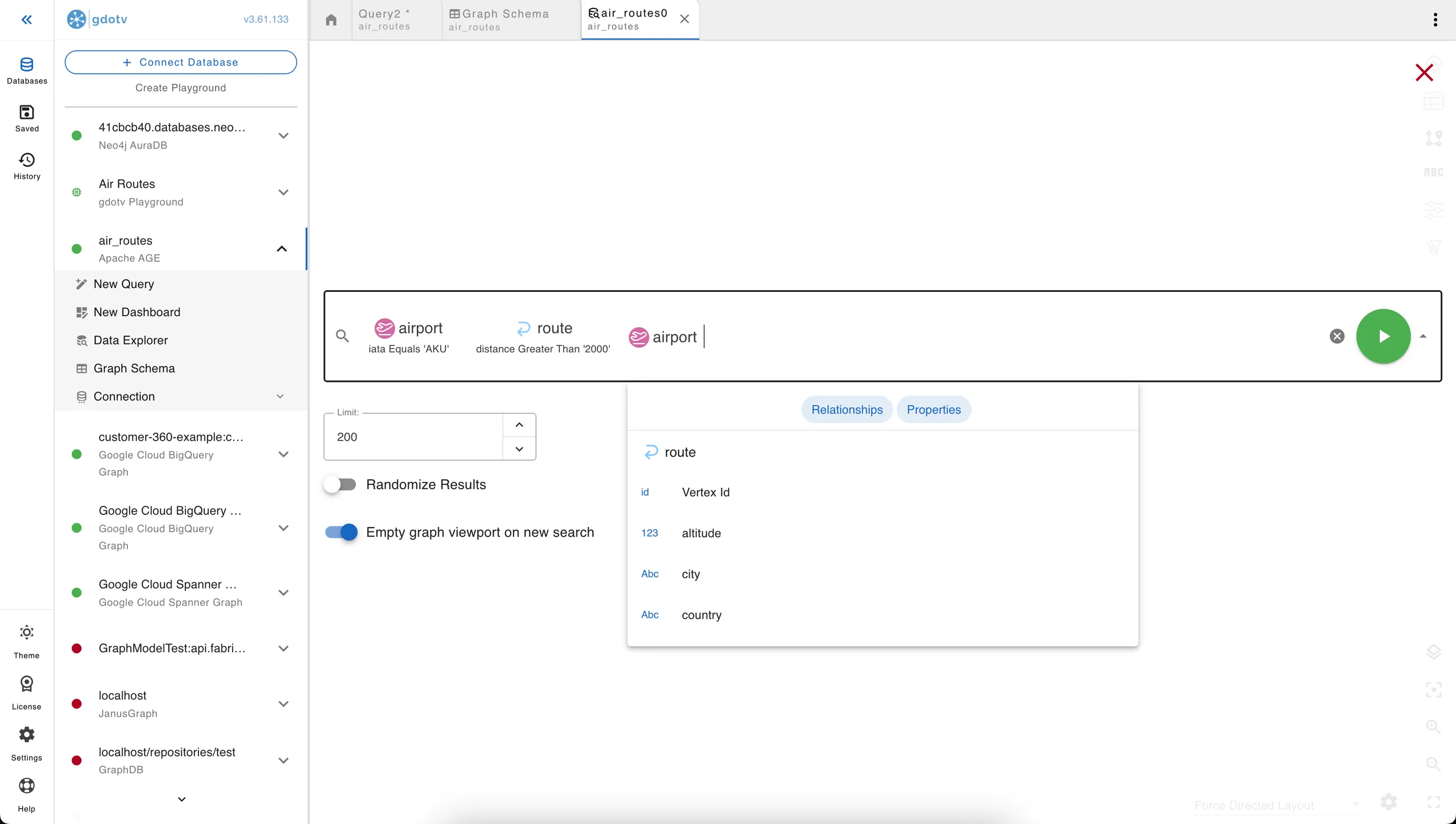Expand the localhost JanusGraph connection
The height and width of the screenshot is (824, 1456).
click(x=283, y=704)
